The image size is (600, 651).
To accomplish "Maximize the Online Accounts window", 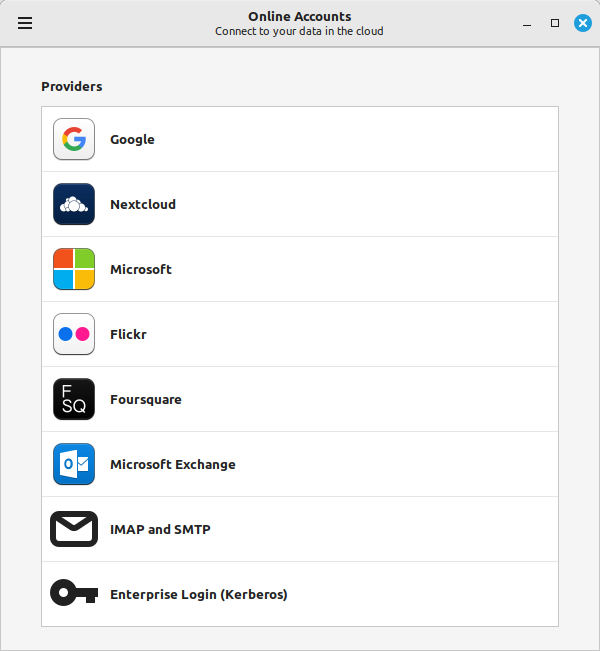I will coord(555,23).
